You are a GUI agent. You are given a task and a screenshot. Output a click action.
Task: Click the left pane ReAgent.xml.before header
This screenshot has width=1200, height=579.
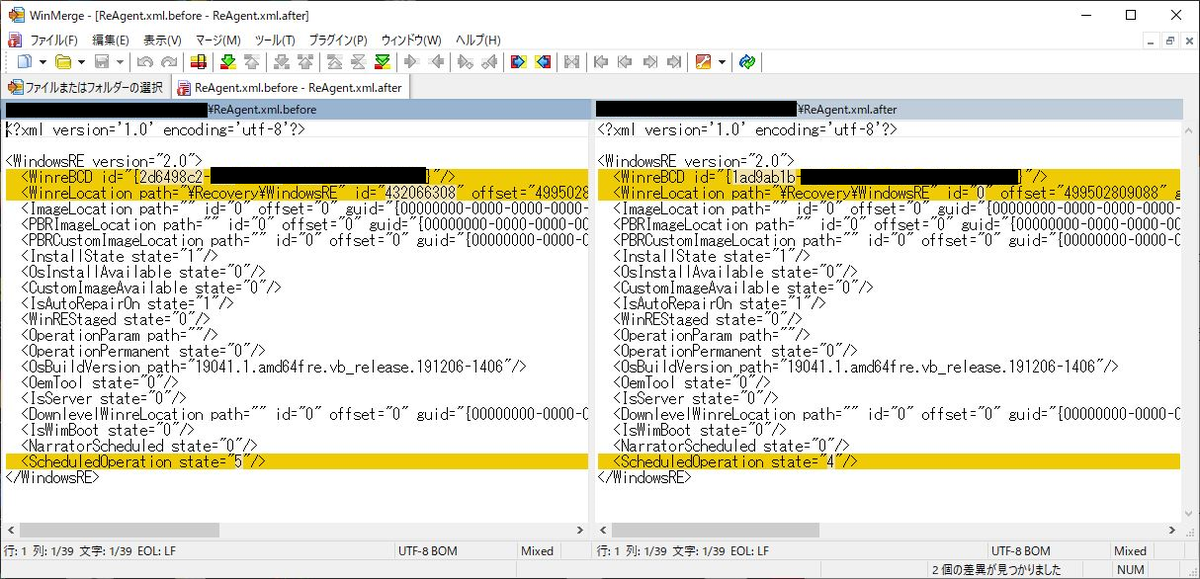point(297,109)
